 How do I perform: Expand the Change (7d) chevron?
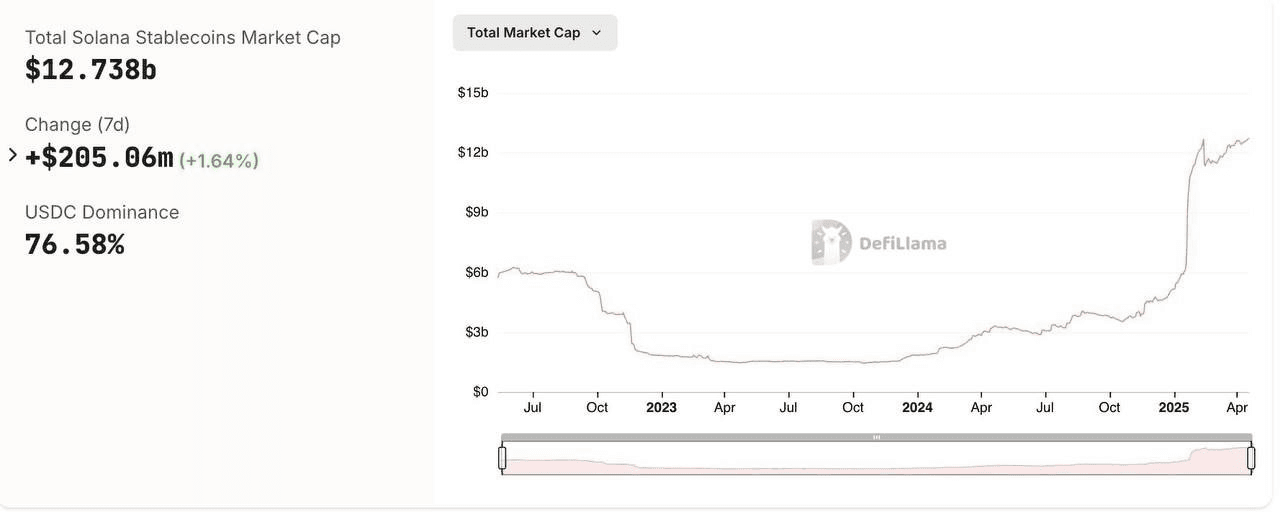click(x=12, y=155)
